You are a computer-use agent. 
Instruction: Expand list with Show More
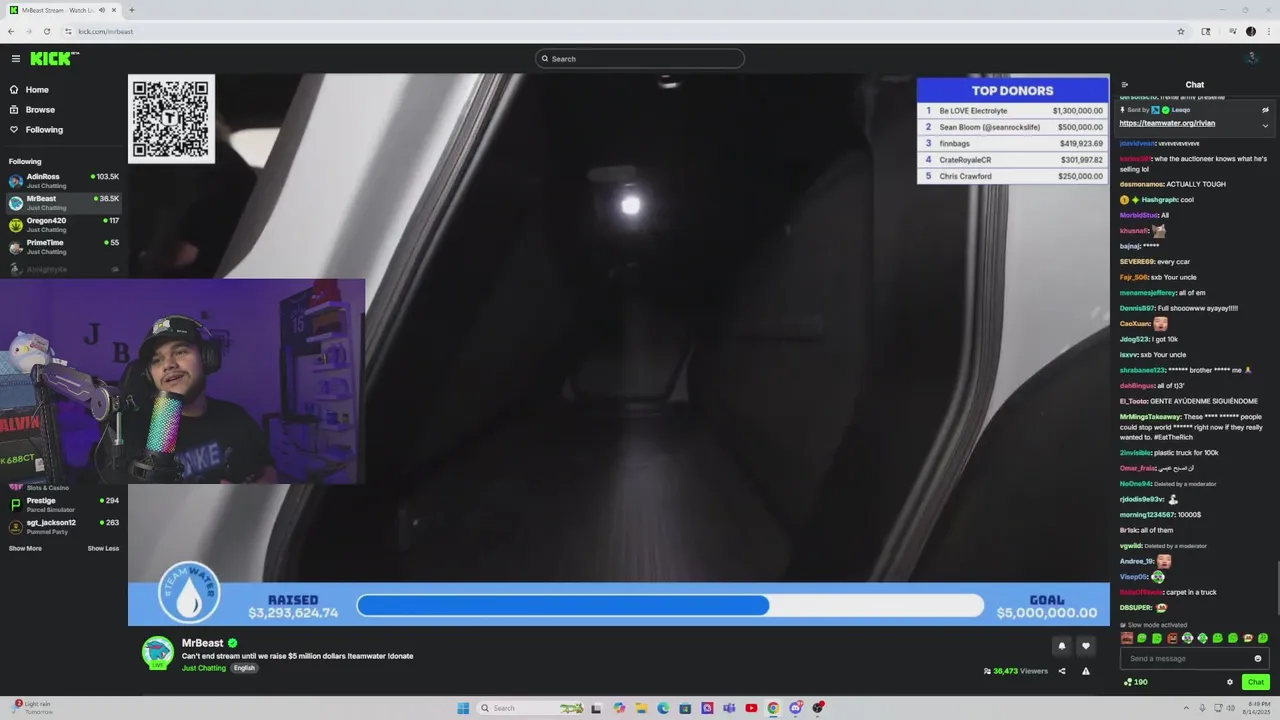(x=25, y=548)
